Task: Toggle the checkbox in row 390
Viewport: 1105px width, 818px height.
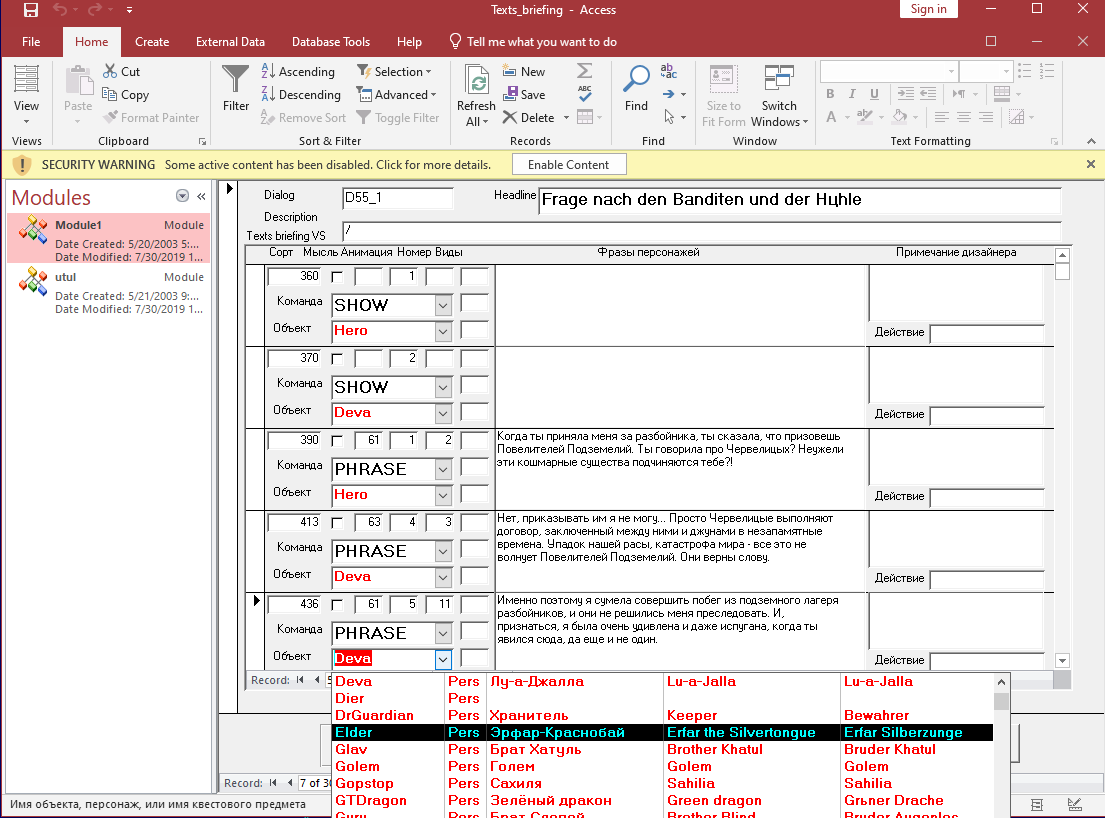Action: point(337,441)
